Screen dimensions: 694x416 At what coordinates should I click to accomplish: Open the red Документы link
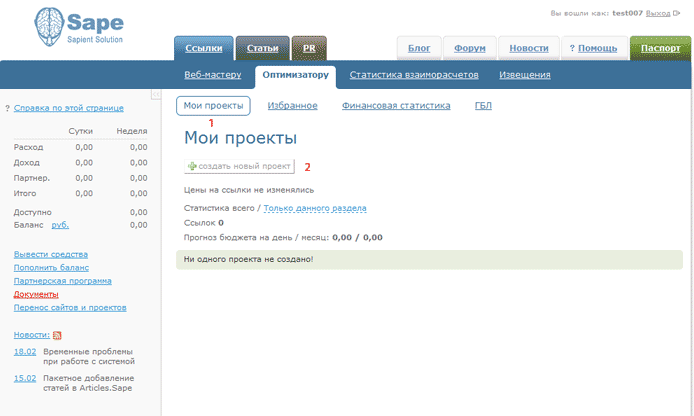pos(36,294)
